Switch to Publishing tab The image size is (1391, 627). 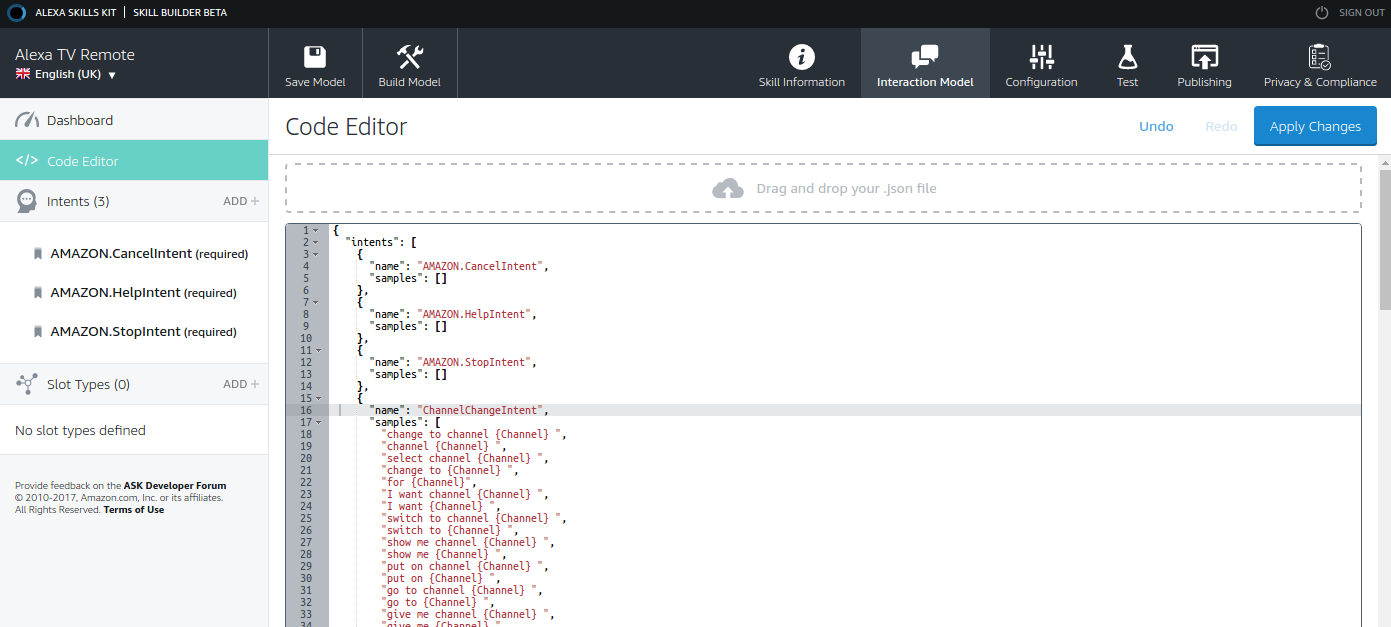coord(1204,63)
